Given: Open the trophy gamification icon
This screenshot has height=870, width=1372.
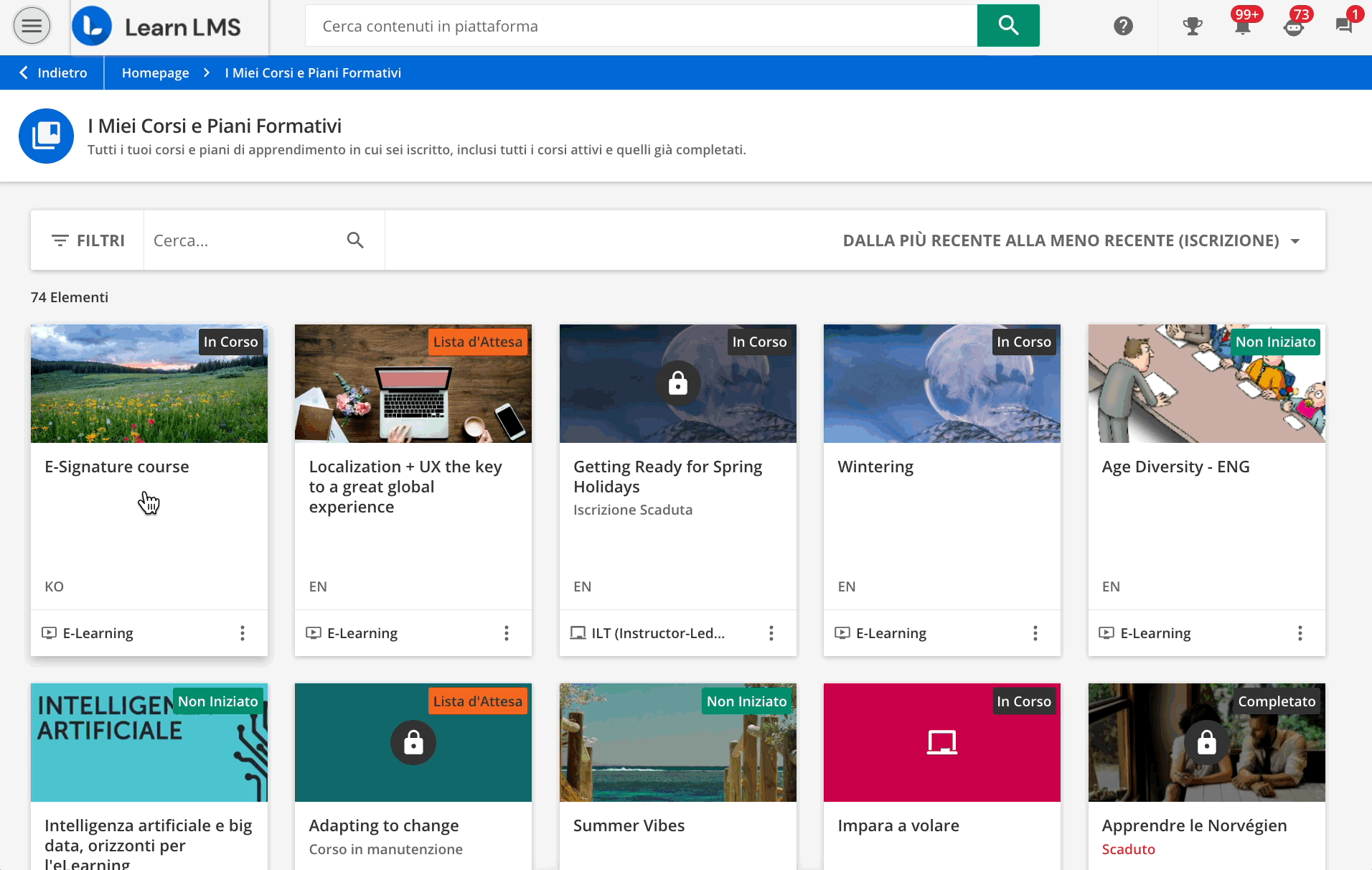Looking at the screenshot, I should [1192, 27].
